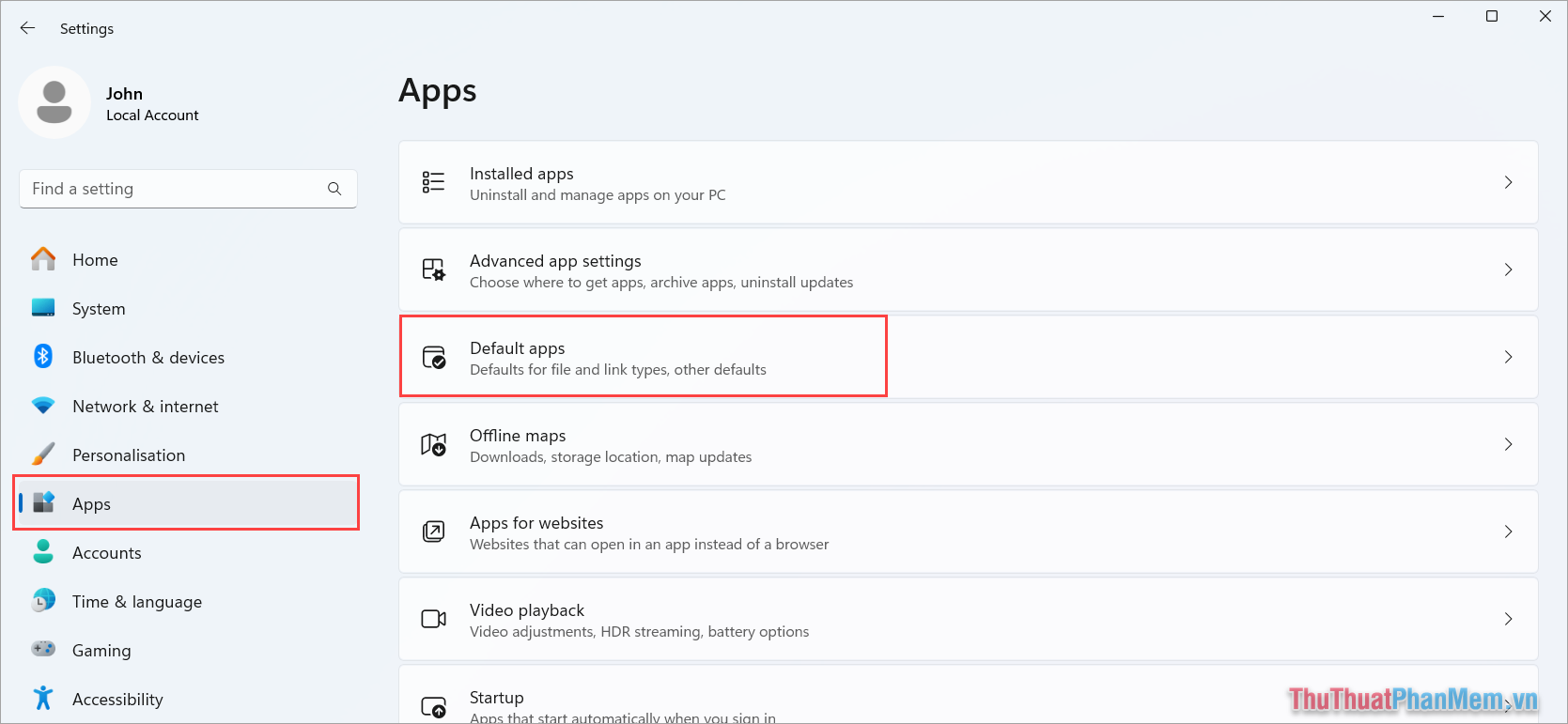This screenshot has width=1568, height=724.
Task: Open Accounts from the sidebar
Action: click(107, 552)
